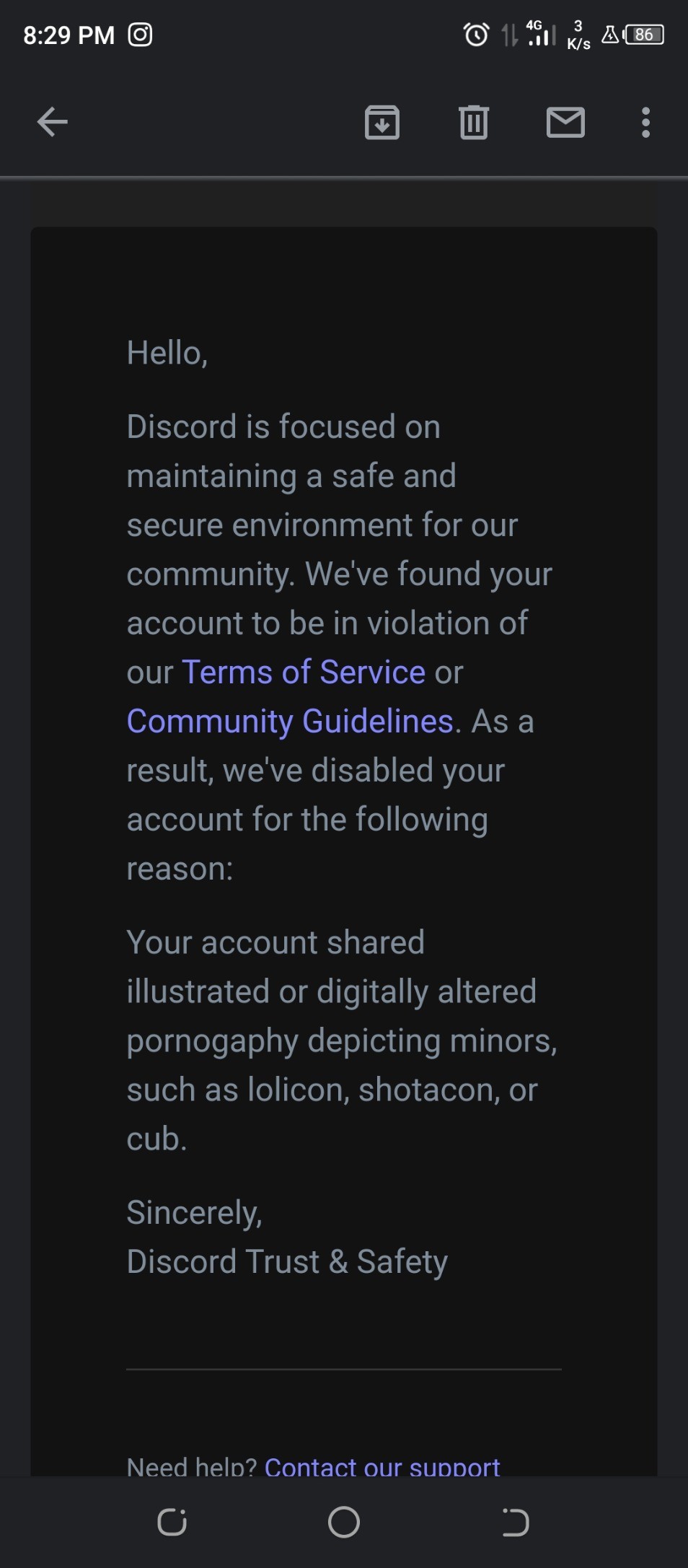Screen dimensions: 688x1568
Task: Mark the email as unread
Action: pyautogui.click(x=565, y=122)
